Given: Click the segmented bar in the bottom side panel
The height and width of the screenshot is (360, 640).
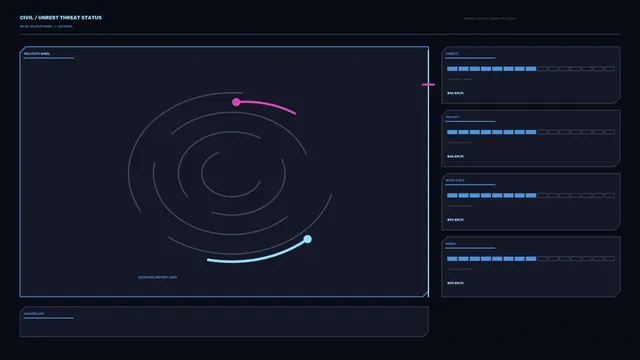Looking at the screenshot, I should click(531, 258).
